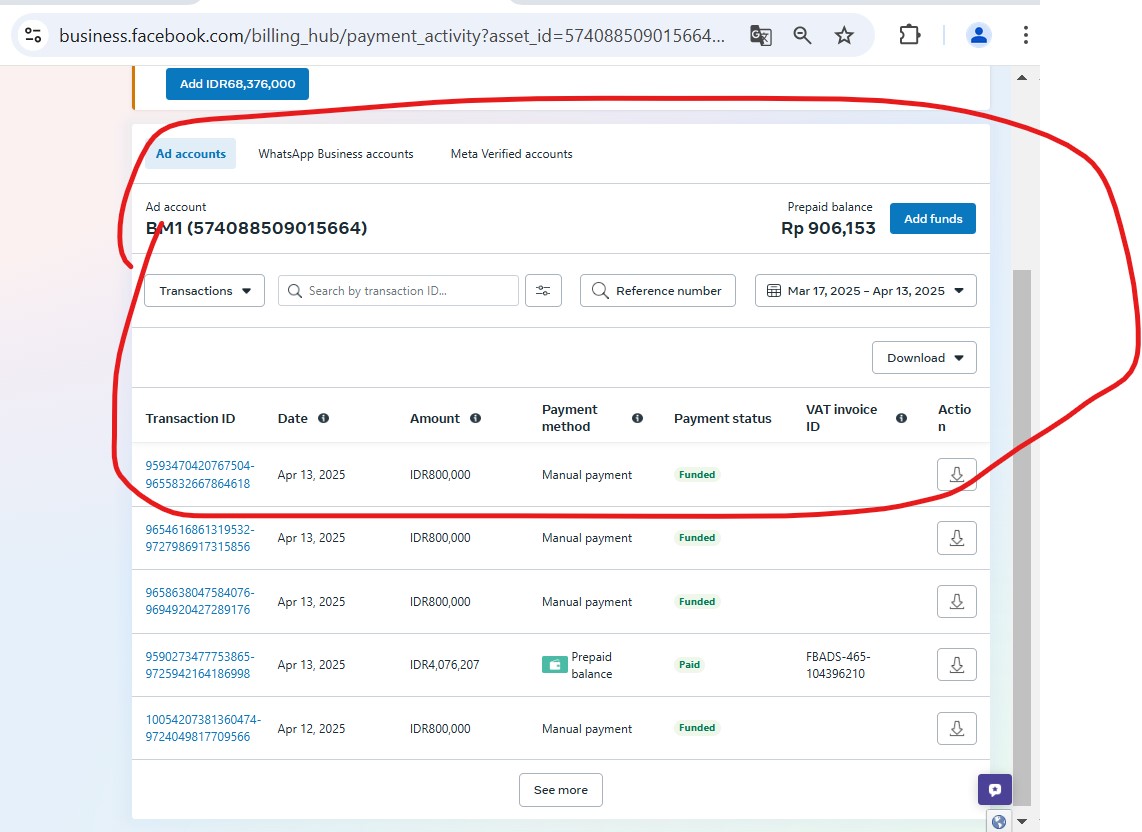
Task: Open the browser extensions puzzle icon
Action: coord(909,35)
